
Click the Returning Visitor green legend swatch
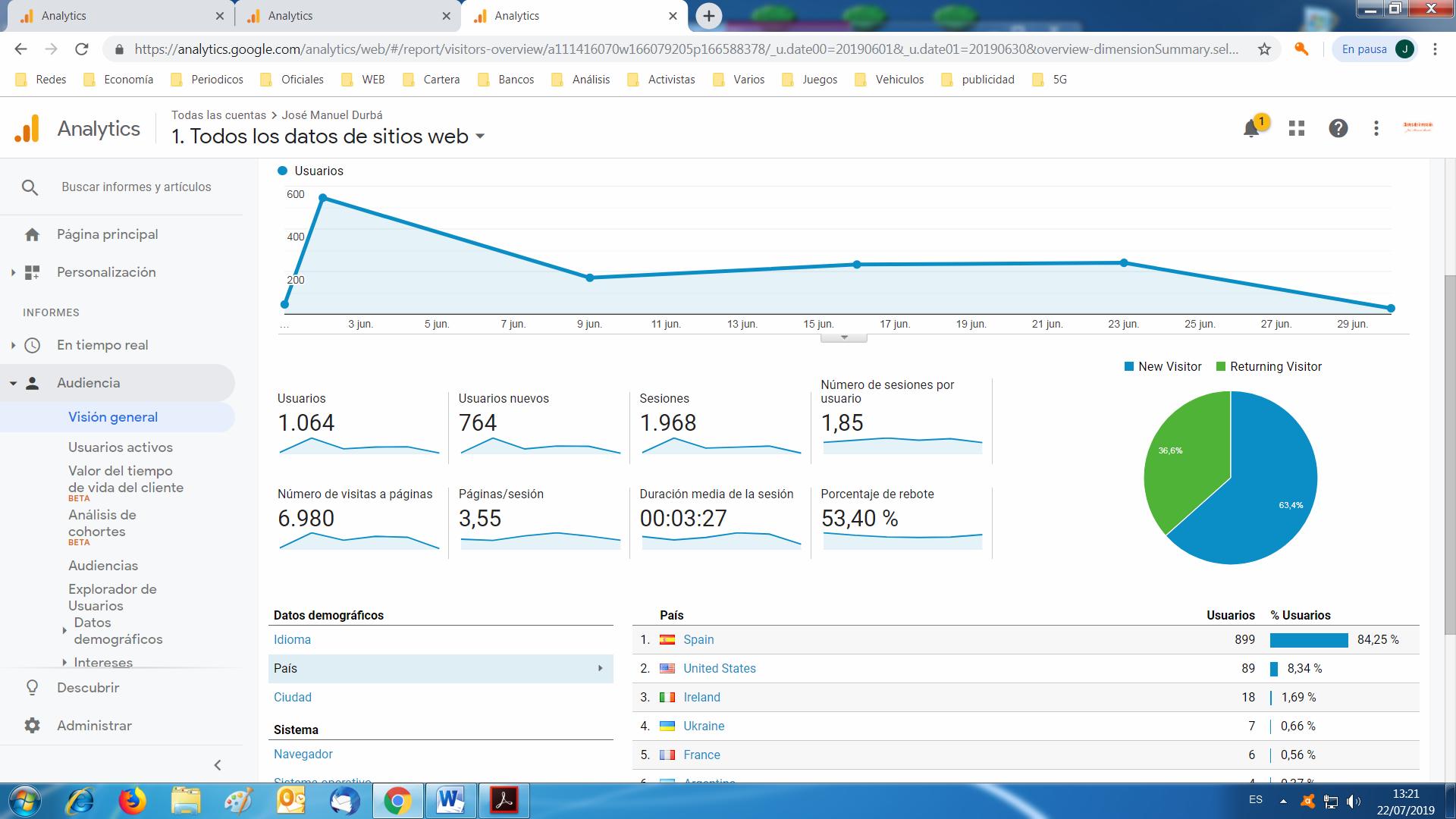1221,367
